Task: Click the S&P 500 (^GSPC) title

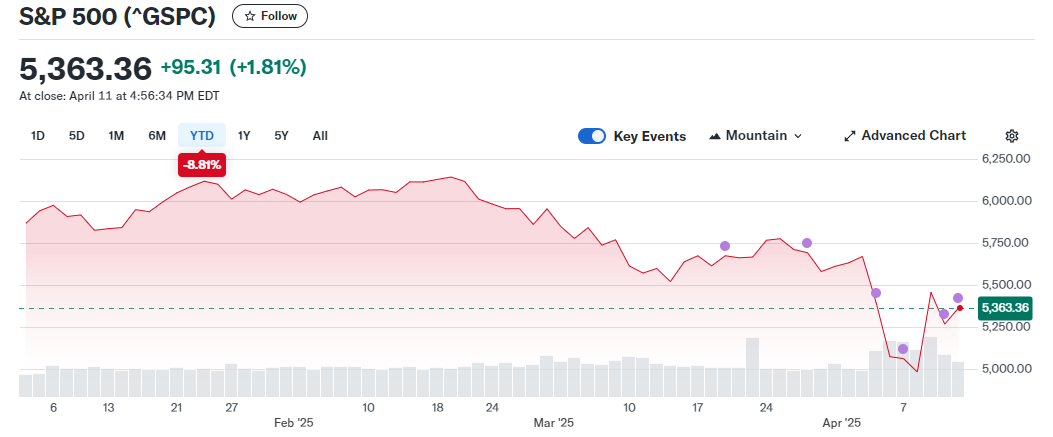Action: pos(118,17)
